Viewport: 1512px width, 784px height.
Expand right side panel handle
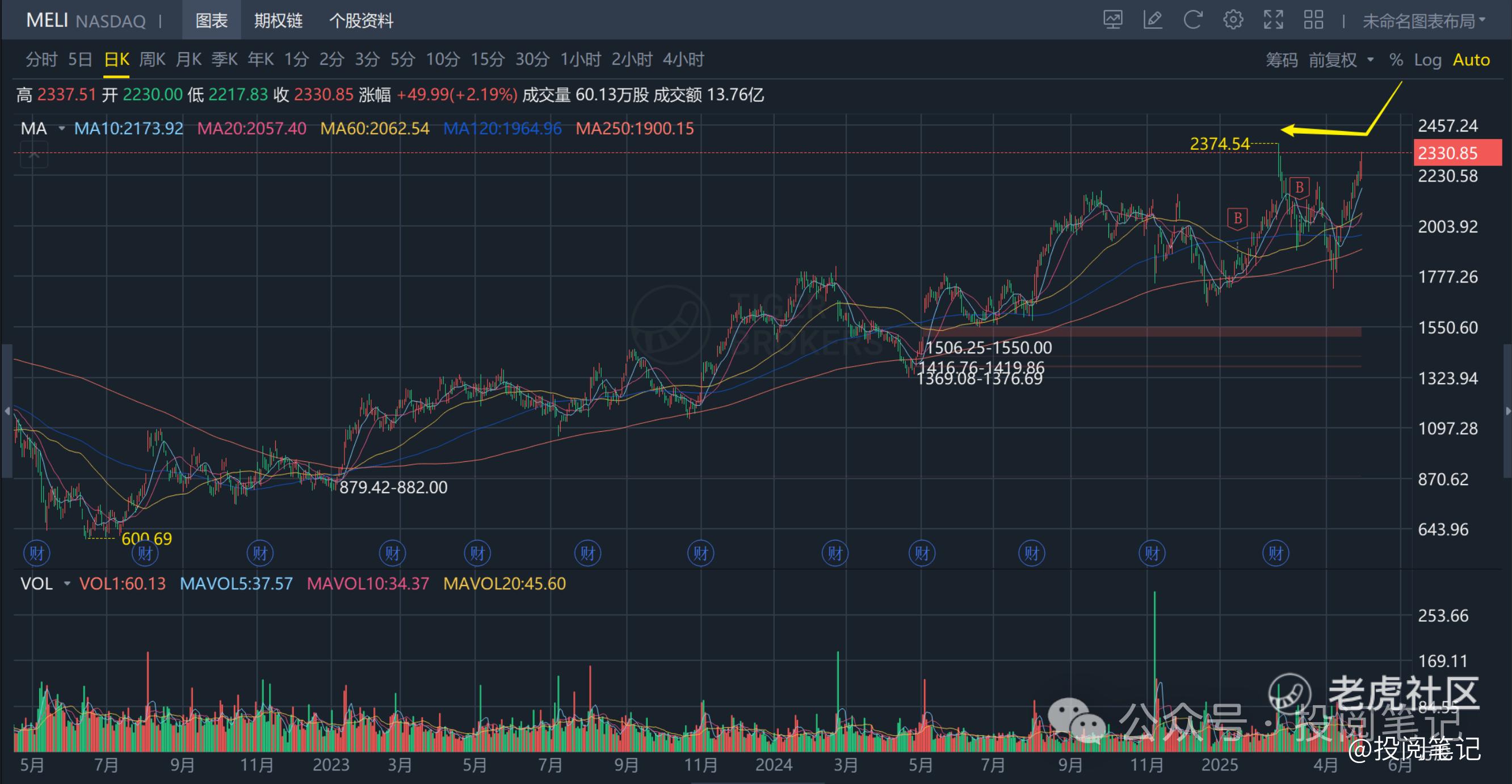1507,411
